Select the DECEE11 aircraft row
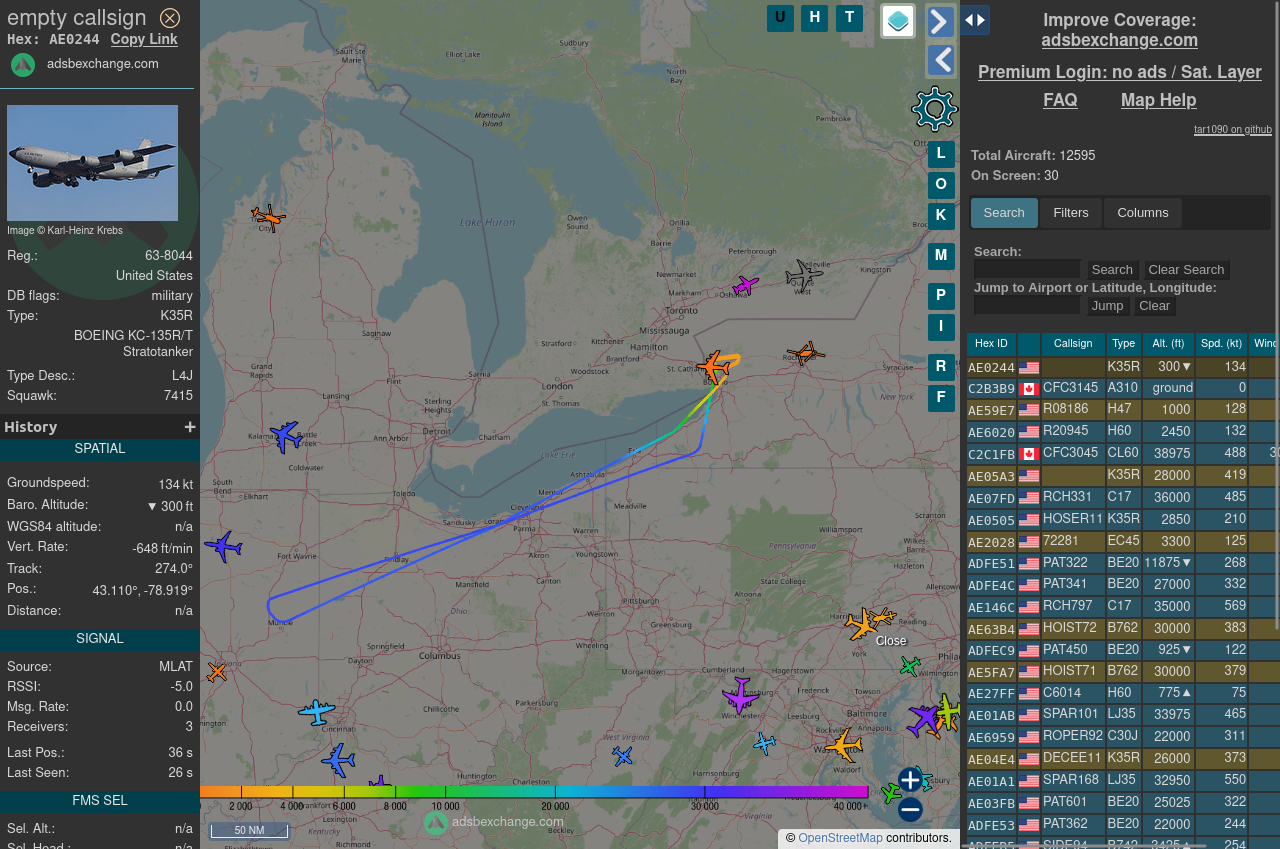Screen dimensions: 1280x849 pos(1123,759)
